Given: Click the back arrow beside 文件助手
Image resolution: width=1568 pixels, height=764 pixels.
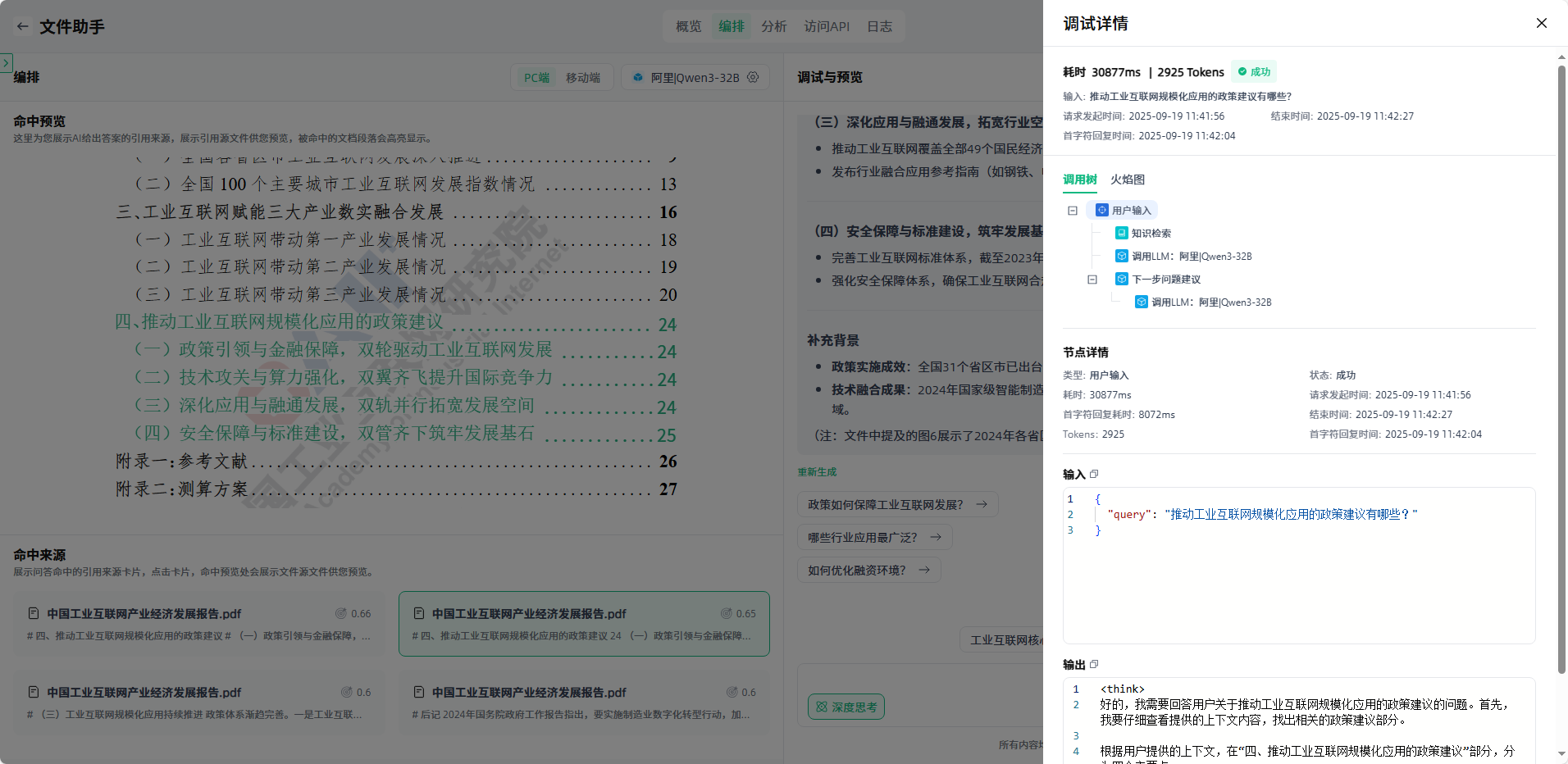Looking at the screenshot, I should [22, 26].
